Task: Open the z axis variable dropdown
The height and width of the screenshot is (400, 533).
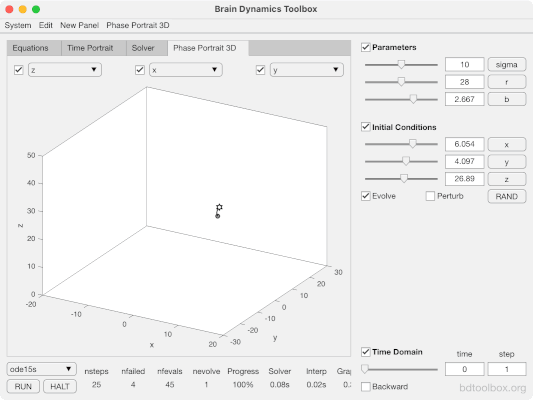Action: point(65,70)
